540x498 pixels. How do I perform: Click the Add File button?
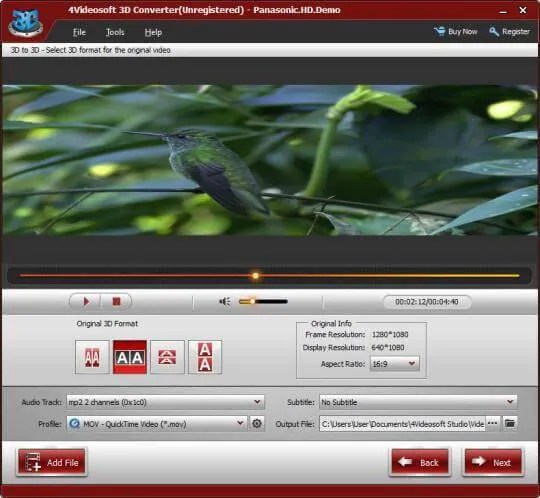[x=51, y=462]
